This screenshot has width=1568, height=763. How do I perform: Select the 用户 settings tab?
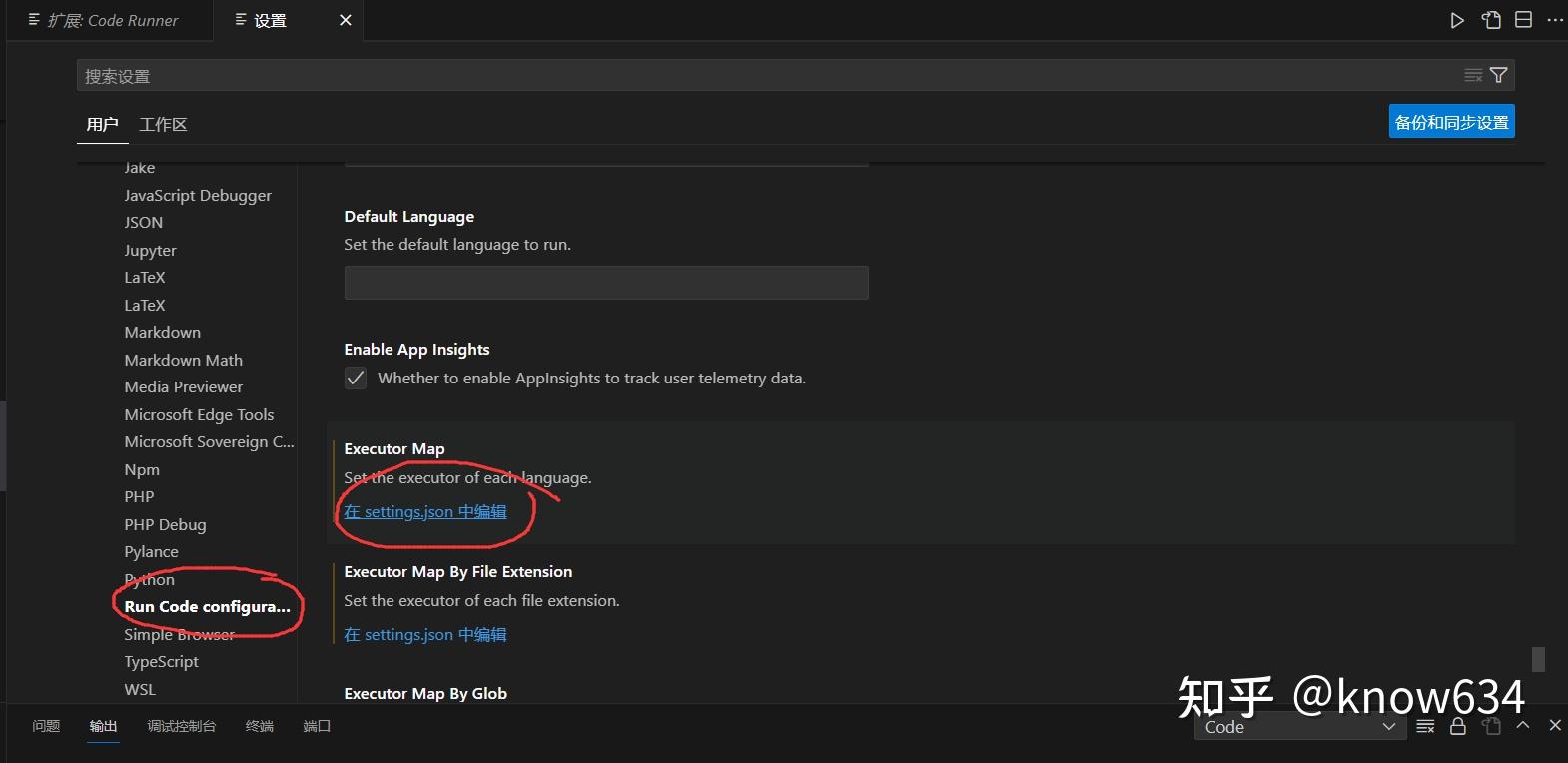coord(102,124)
